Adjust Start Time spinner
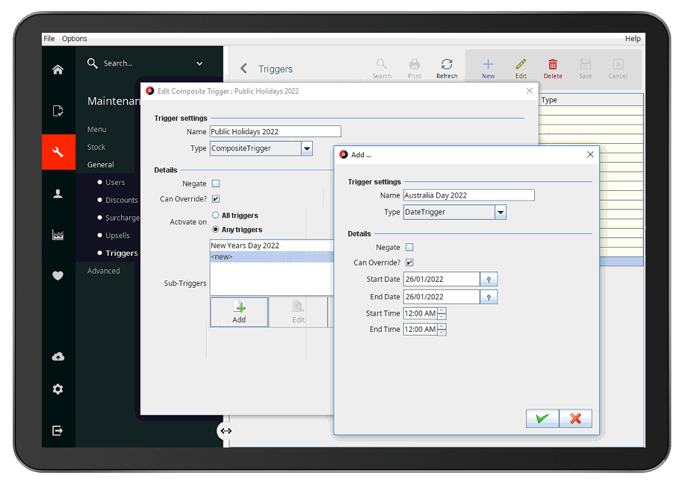This screenshot has height=490, width=688. tap(442, 313)
